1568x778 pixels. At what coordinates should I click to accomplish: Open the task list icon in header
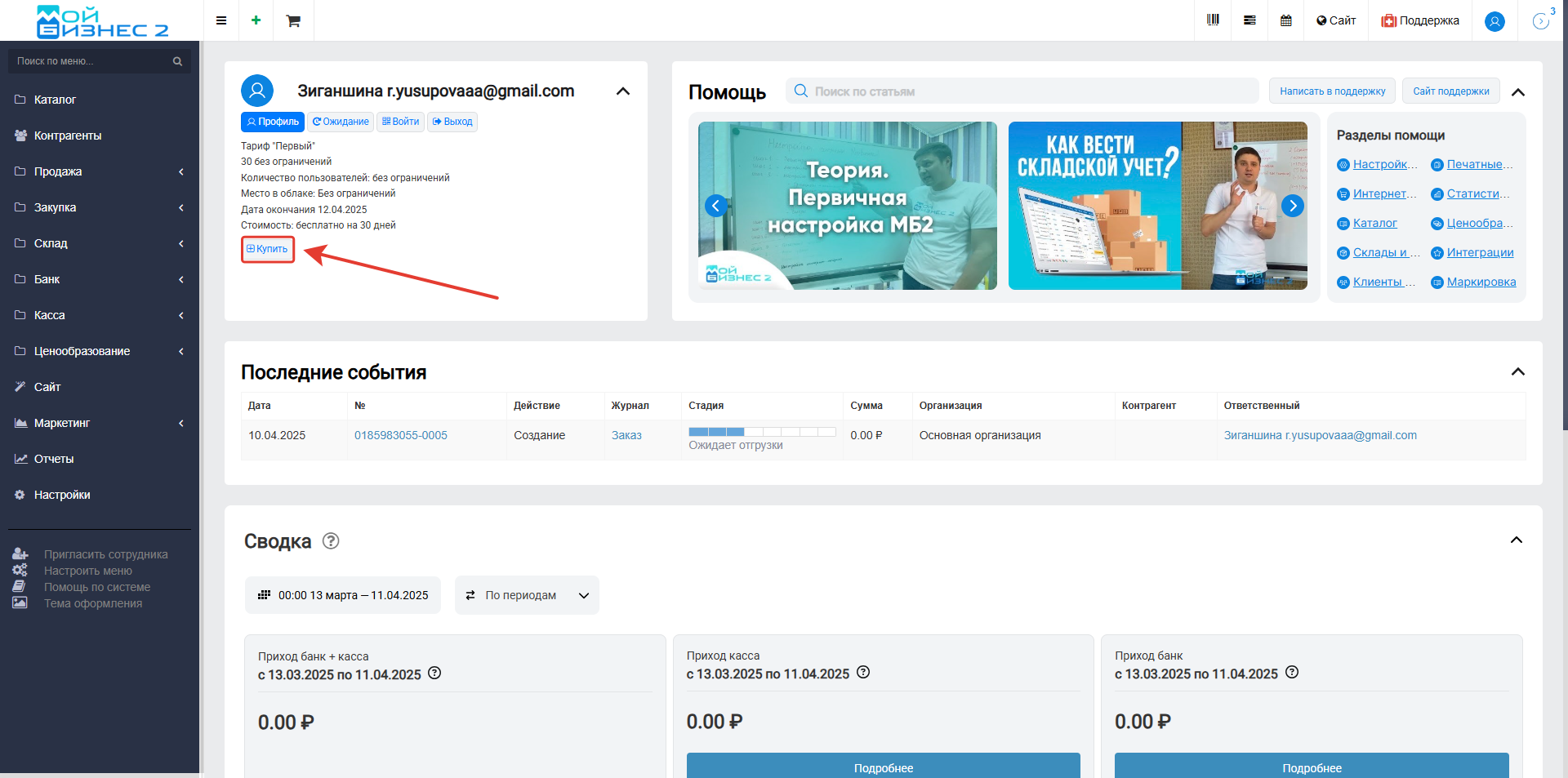click(1249, 20)
